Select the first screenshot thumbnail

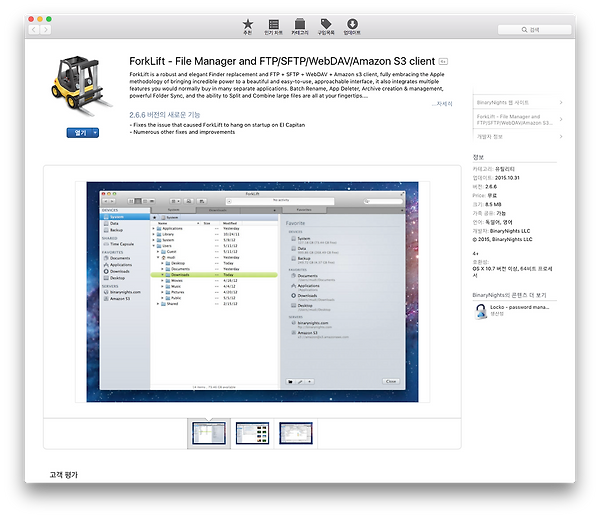(x=209, y=433)
